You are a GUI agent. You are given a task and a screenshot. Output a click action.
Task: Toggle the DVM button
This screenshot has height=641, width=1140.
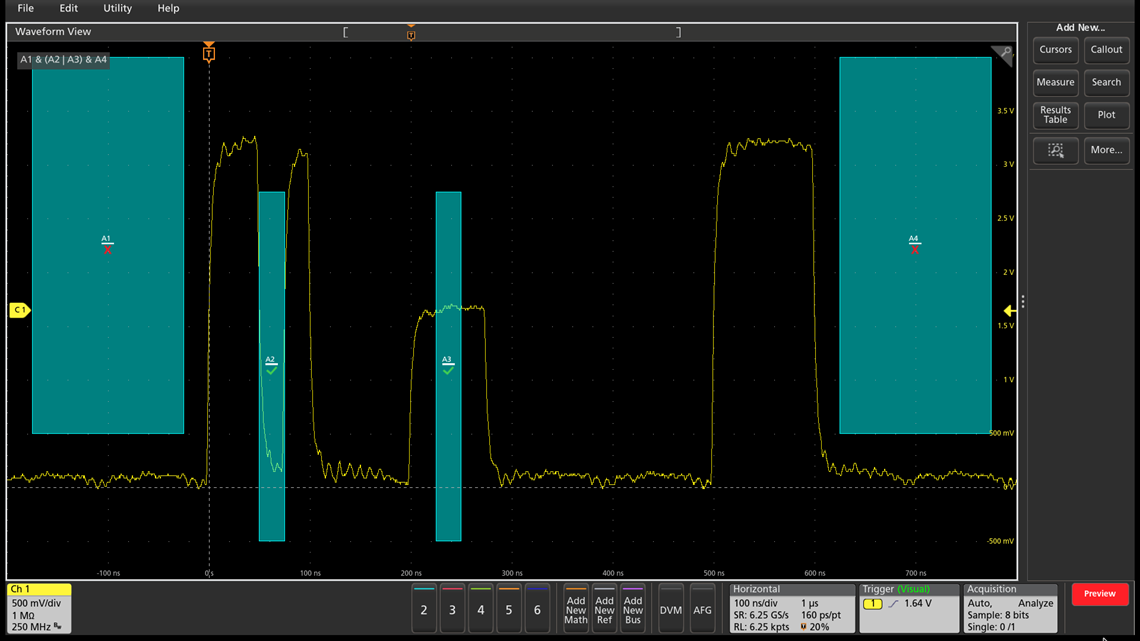point(671,609)
